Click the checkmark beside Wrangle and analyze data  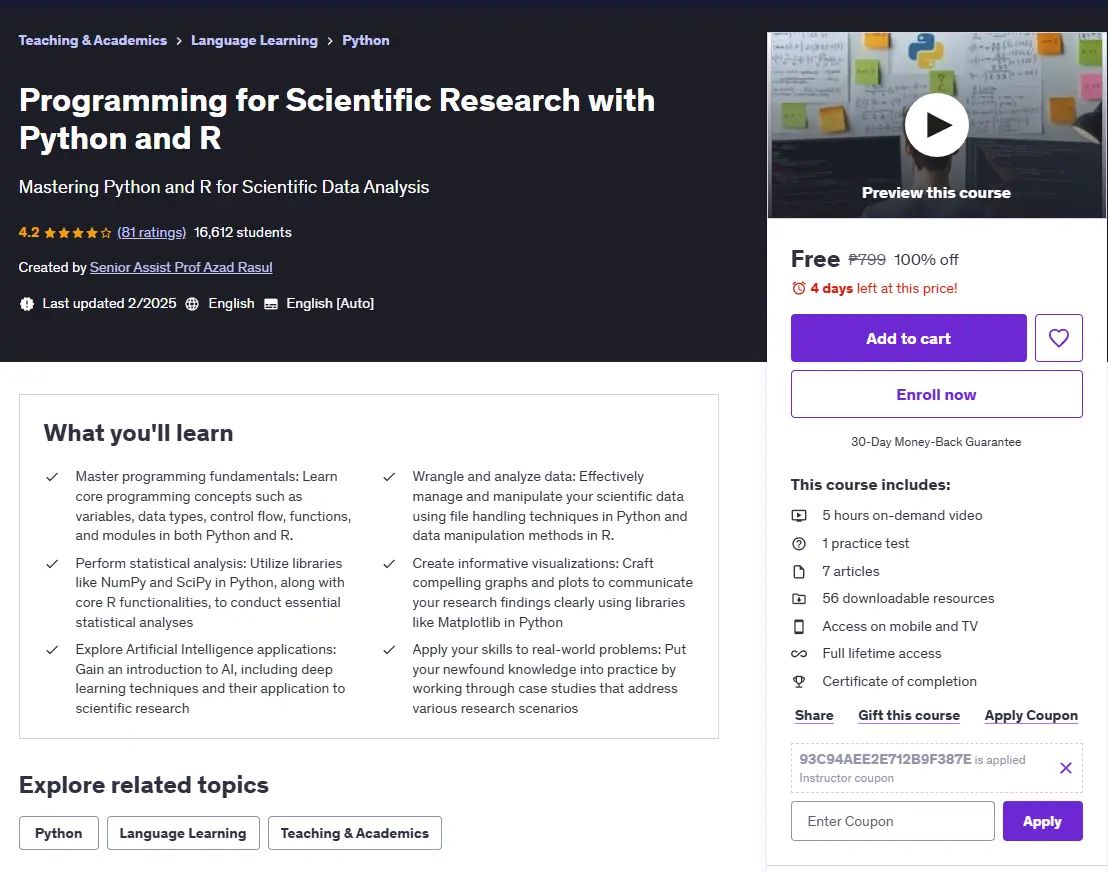coord(389,477)
